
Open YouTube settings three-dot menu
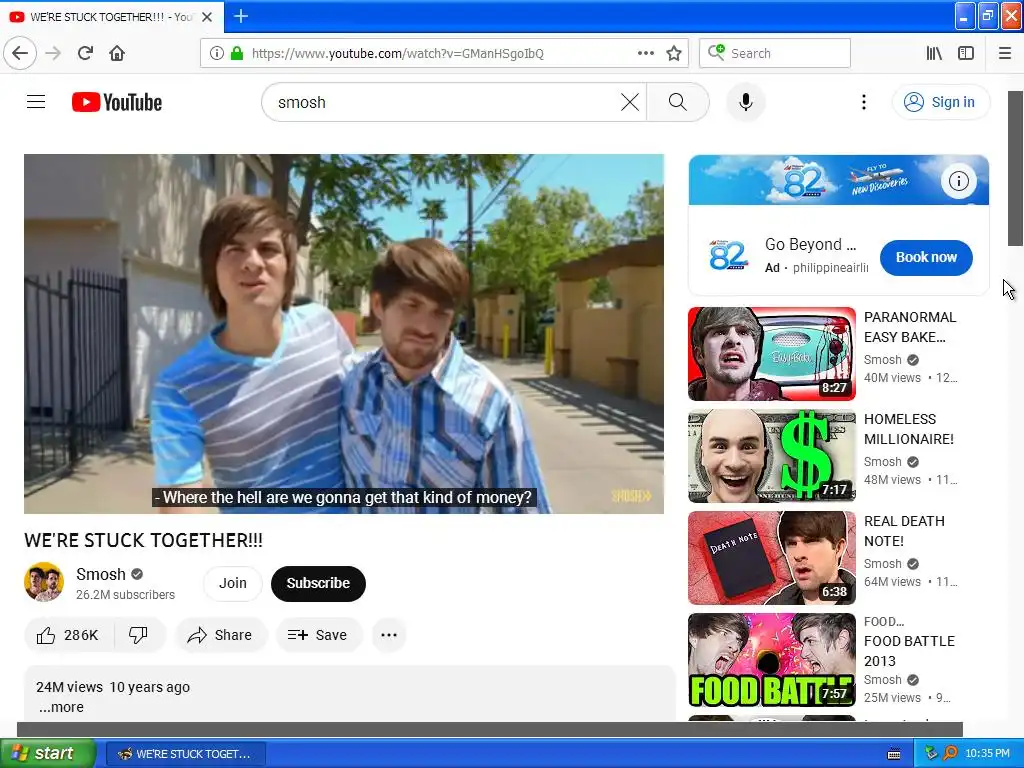863,102
